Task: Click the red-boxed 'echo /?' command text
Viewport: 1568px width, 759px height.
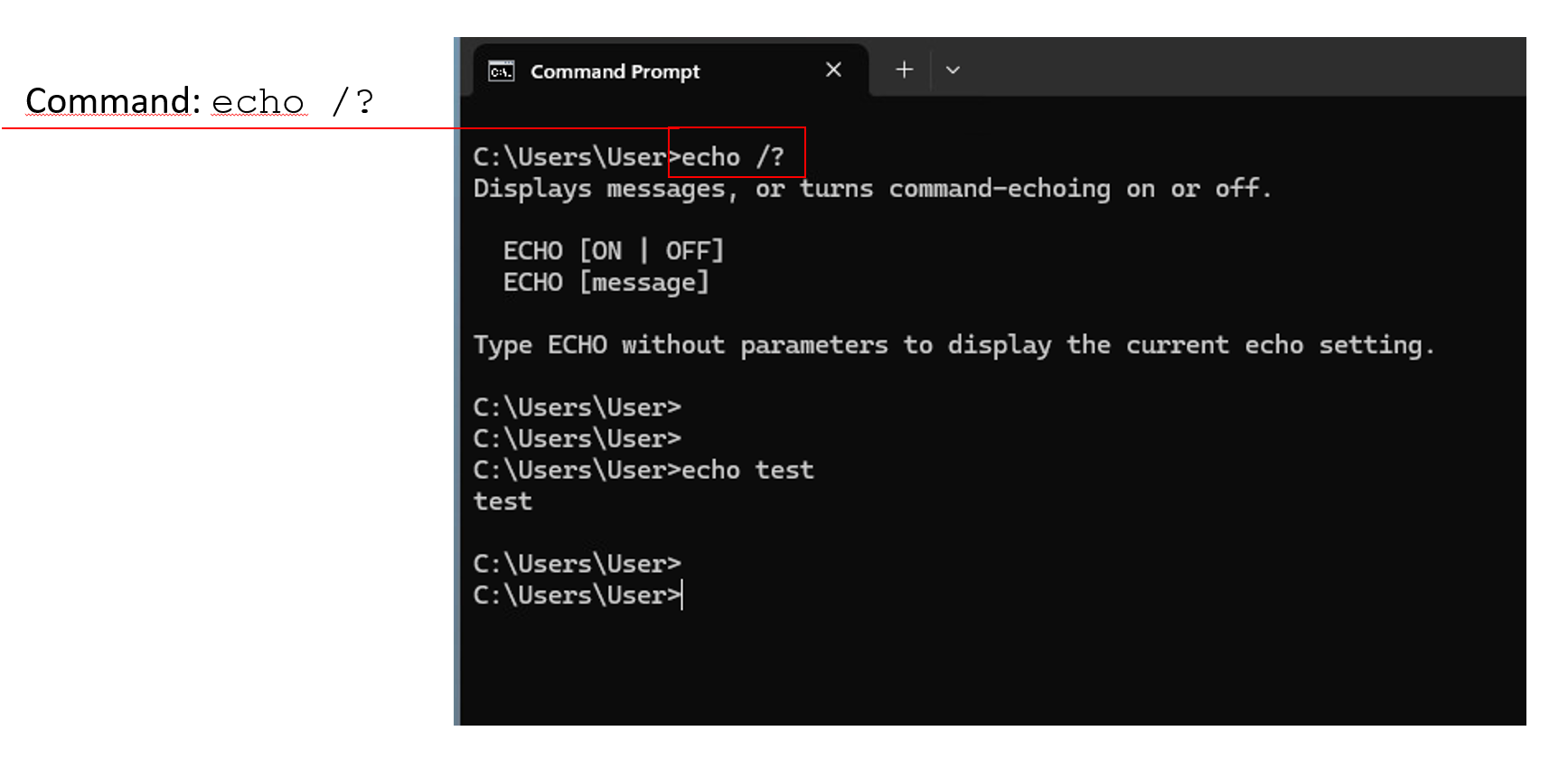Action: tap(732, 157)
